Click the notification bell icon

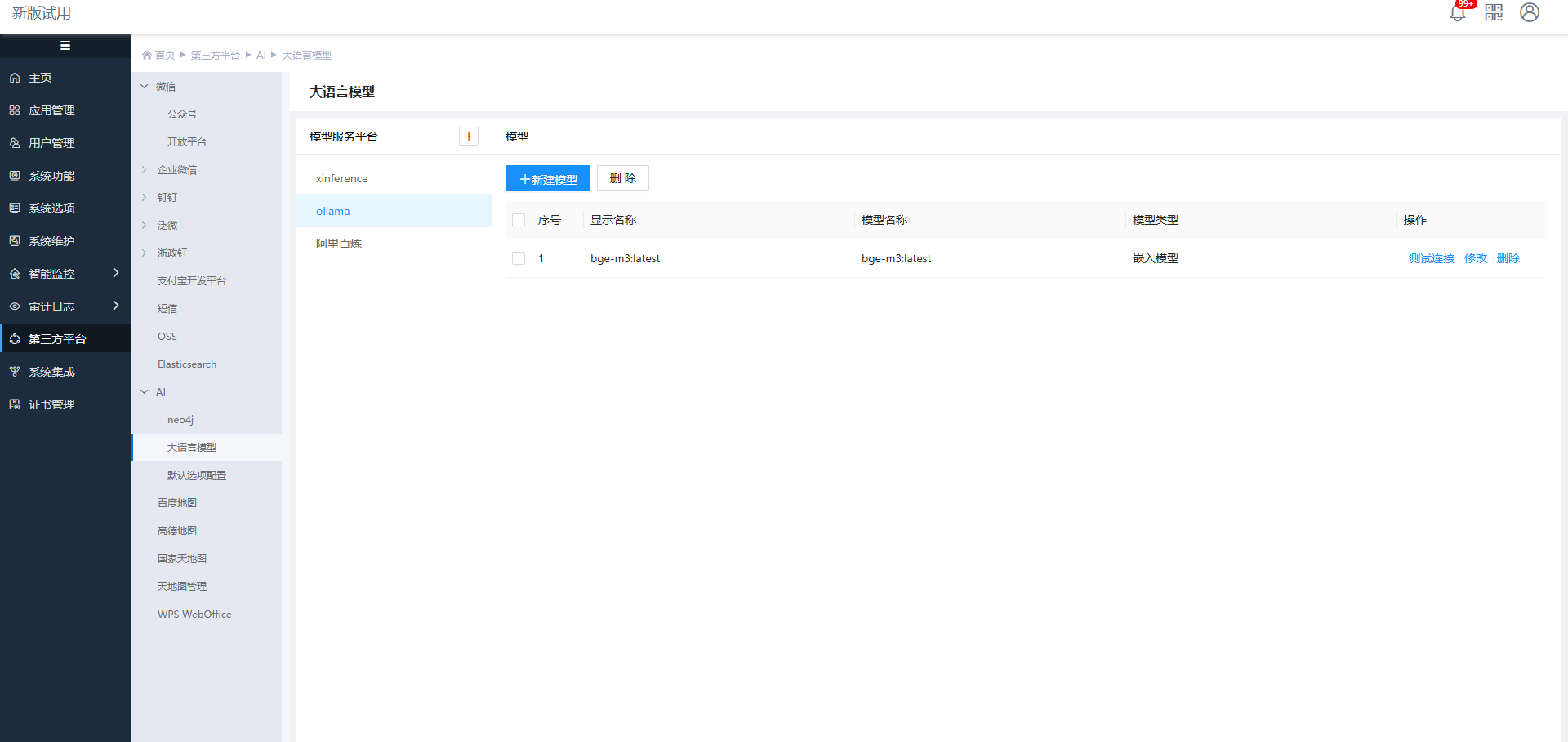pos(1457,13)
